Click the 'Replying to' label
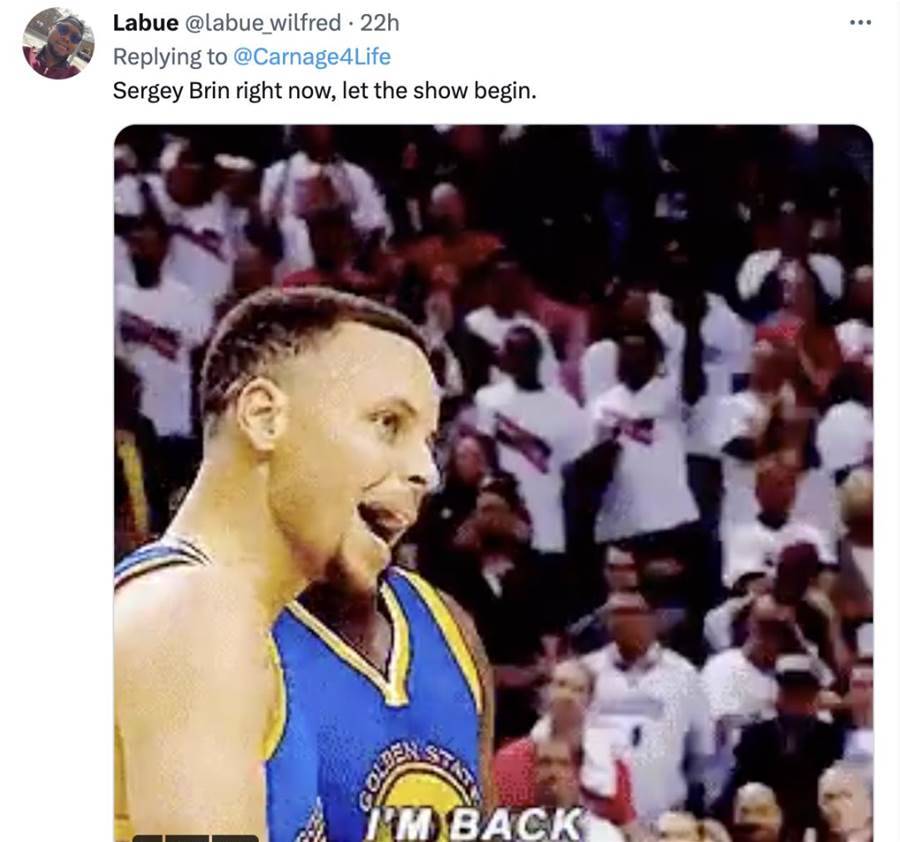 click(170, 57)
